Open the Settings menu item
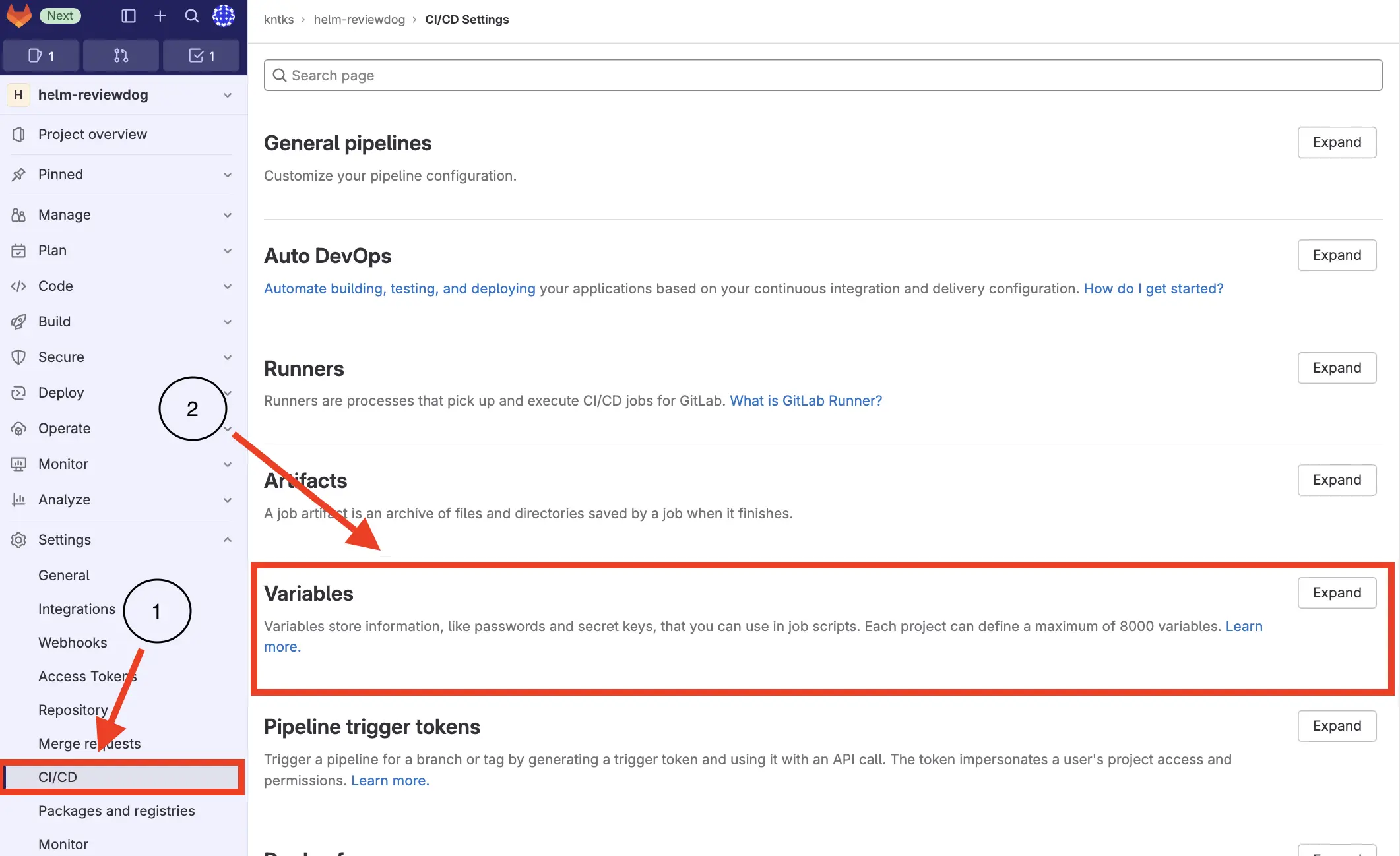The height and width of the screenshot is (856, 1400). coord(64,540)
